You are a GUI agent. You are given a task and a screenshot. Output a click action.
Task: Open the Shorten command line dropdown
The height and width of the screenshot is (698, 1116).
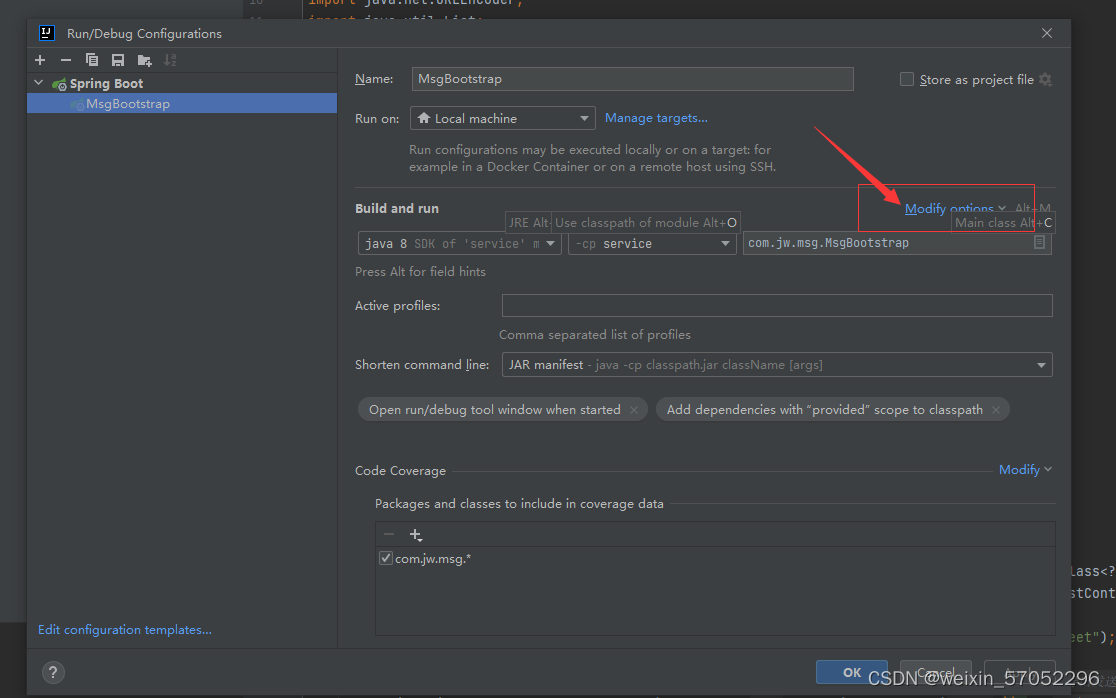pyautogui.click(x=1041, y=364)
